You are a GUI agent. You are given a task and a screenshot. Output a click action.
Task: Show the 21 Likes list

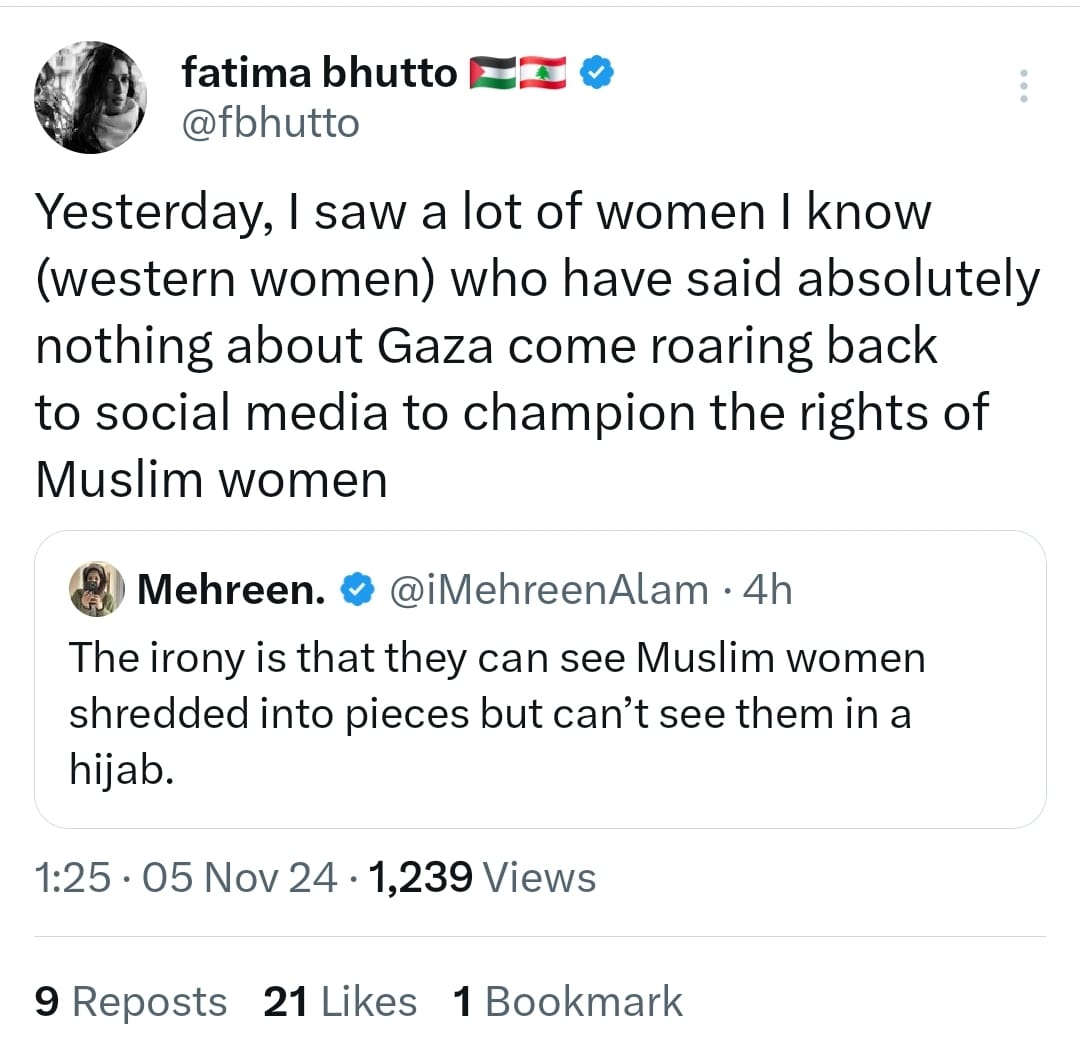[340, 1001]
